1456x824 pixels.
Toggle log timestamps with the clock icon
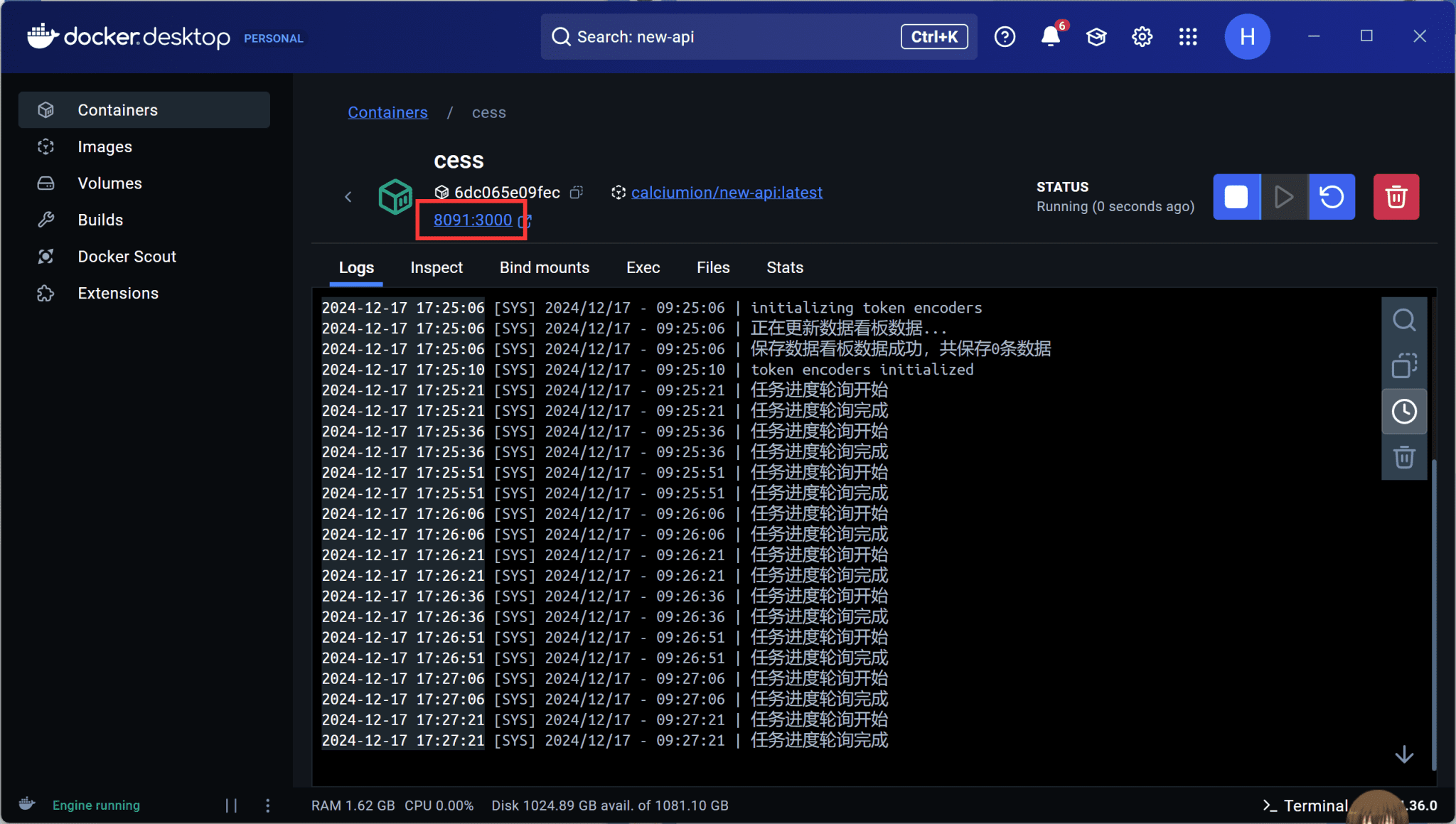click(1403, 411)
